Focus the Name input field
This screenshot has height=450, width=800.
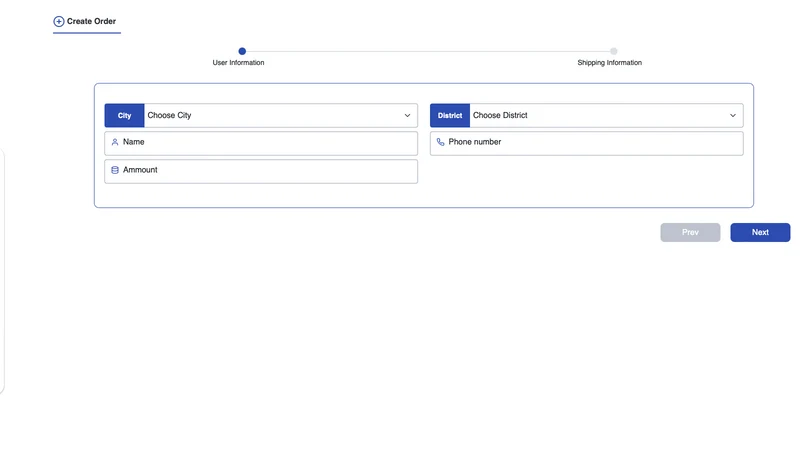tap(261, 143)
